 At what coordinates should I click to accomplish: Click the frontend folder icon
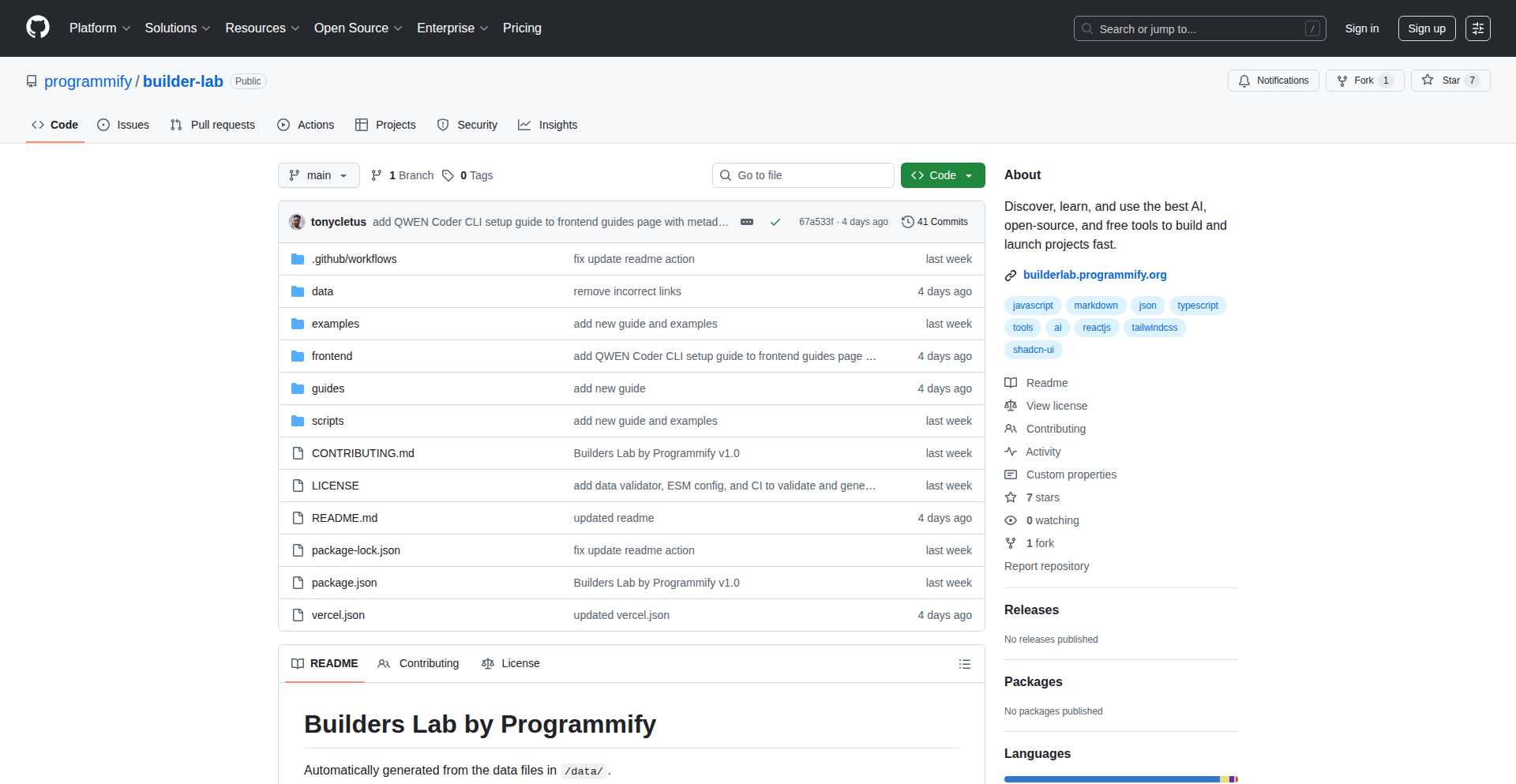(298, 356)
